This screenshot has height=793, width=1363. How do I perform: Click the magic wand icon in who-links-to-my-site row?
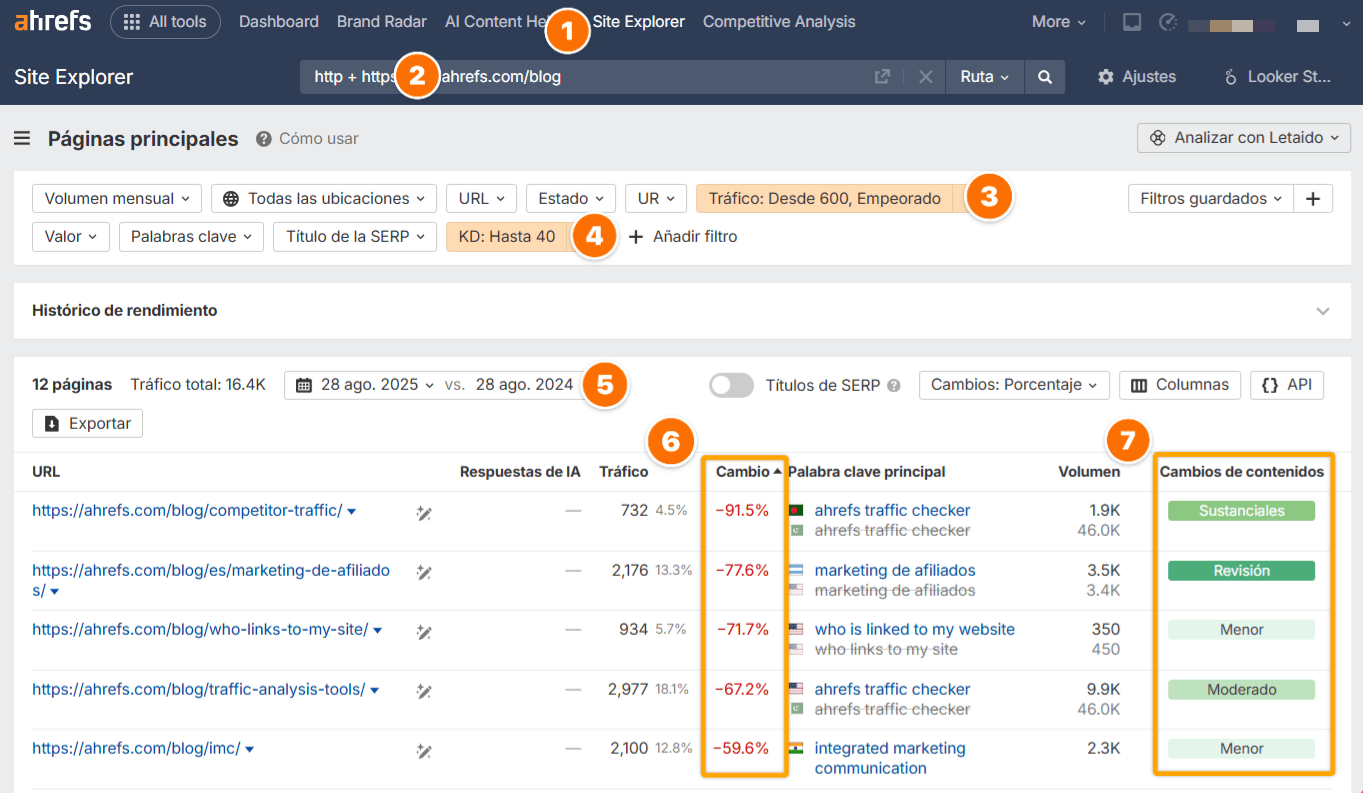click(424, 632)
